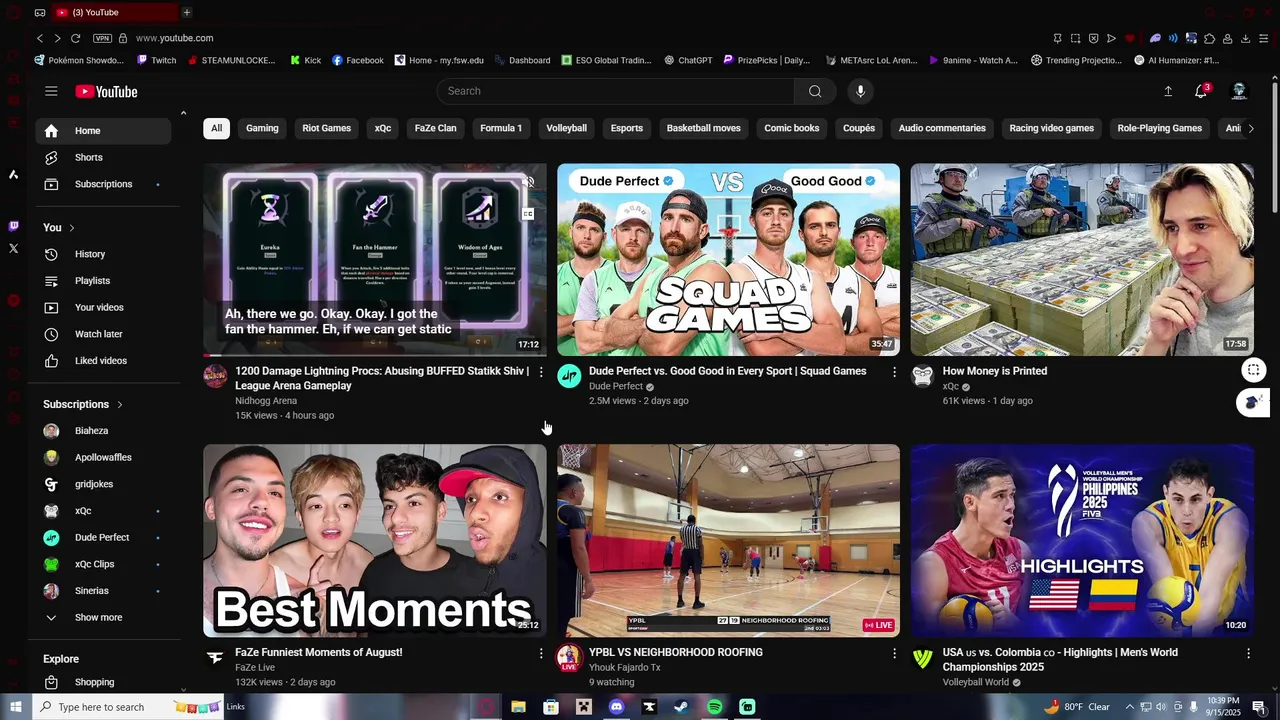1280x720 pixels.
Task: Open browser downloads icon
Action: tap(1245, 38)
